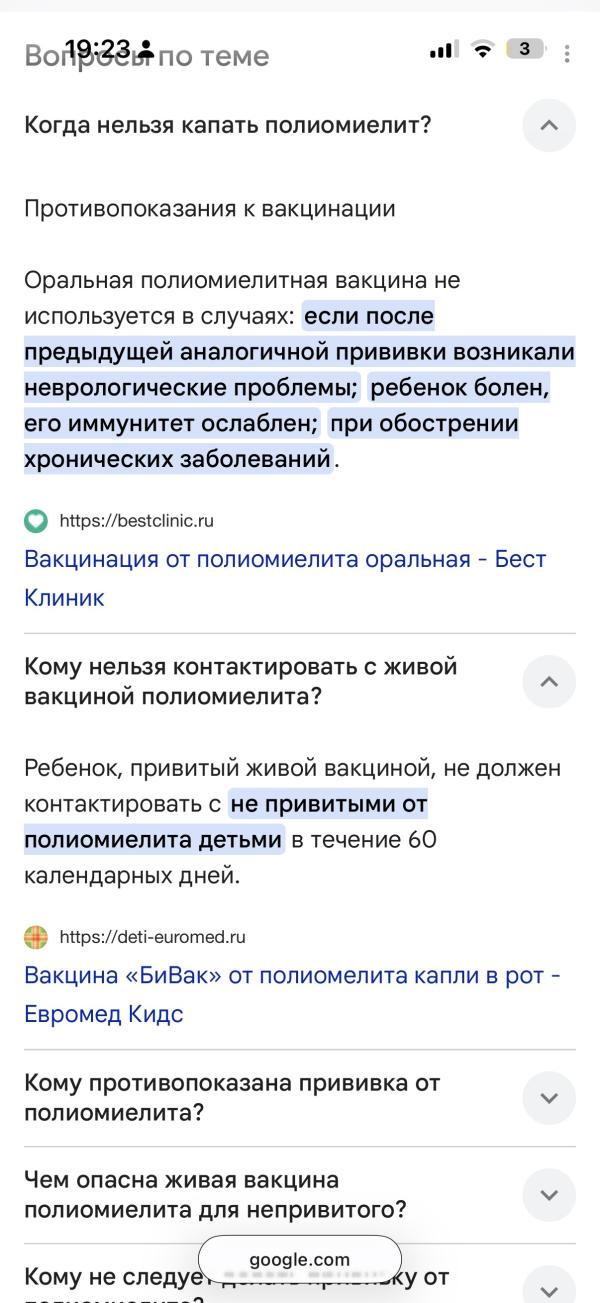600x1303 pixels.
Task: Tap the google.com address pill
Action: [x=300, y=1259]
